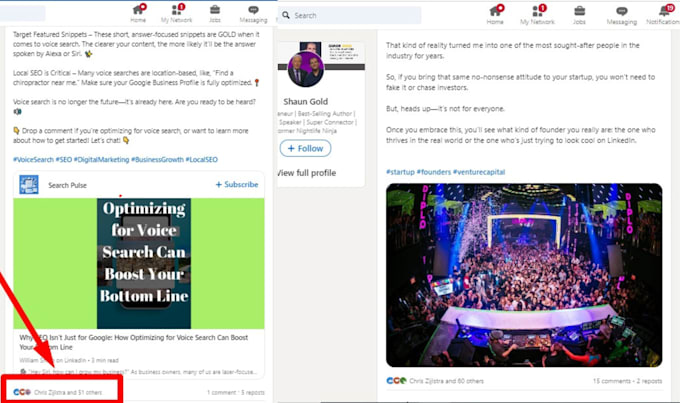Click the #venturecapital hashtag
Image resolution: width=680 pixels, height=403 pixels.
(479, 172)
